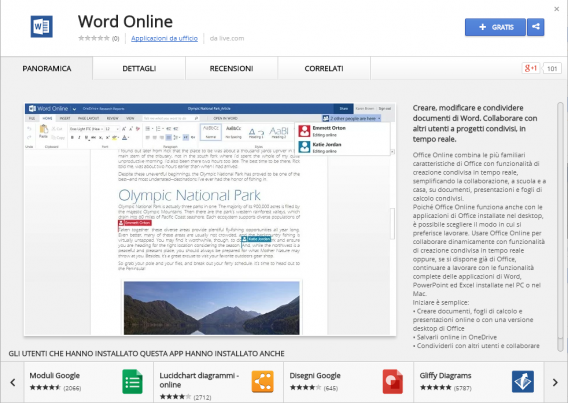Click the (5787) review count for Gliffy
Viewport: 568px width, 403px height.
tap(463, 388)
